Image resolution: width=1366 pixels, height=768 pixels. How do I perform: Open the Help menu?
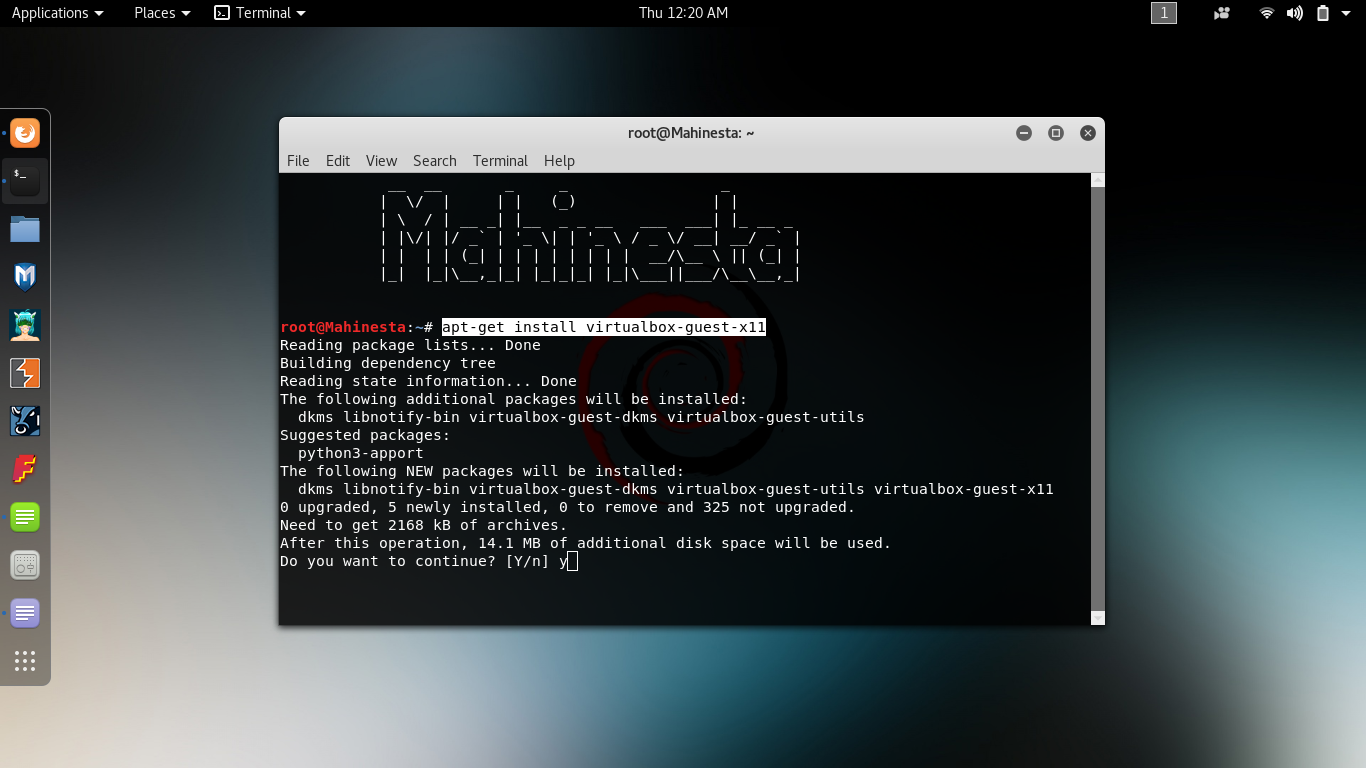559,161
